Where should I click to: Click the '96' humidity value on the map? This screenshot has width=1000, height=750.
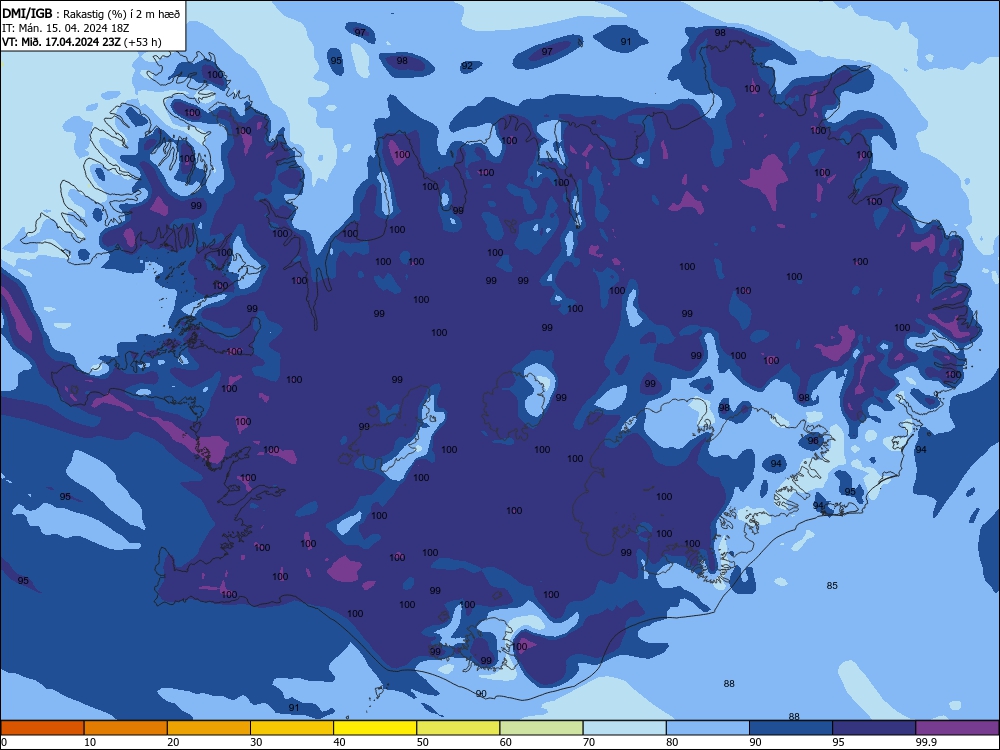pyautogui.click(x=813, y=441)
